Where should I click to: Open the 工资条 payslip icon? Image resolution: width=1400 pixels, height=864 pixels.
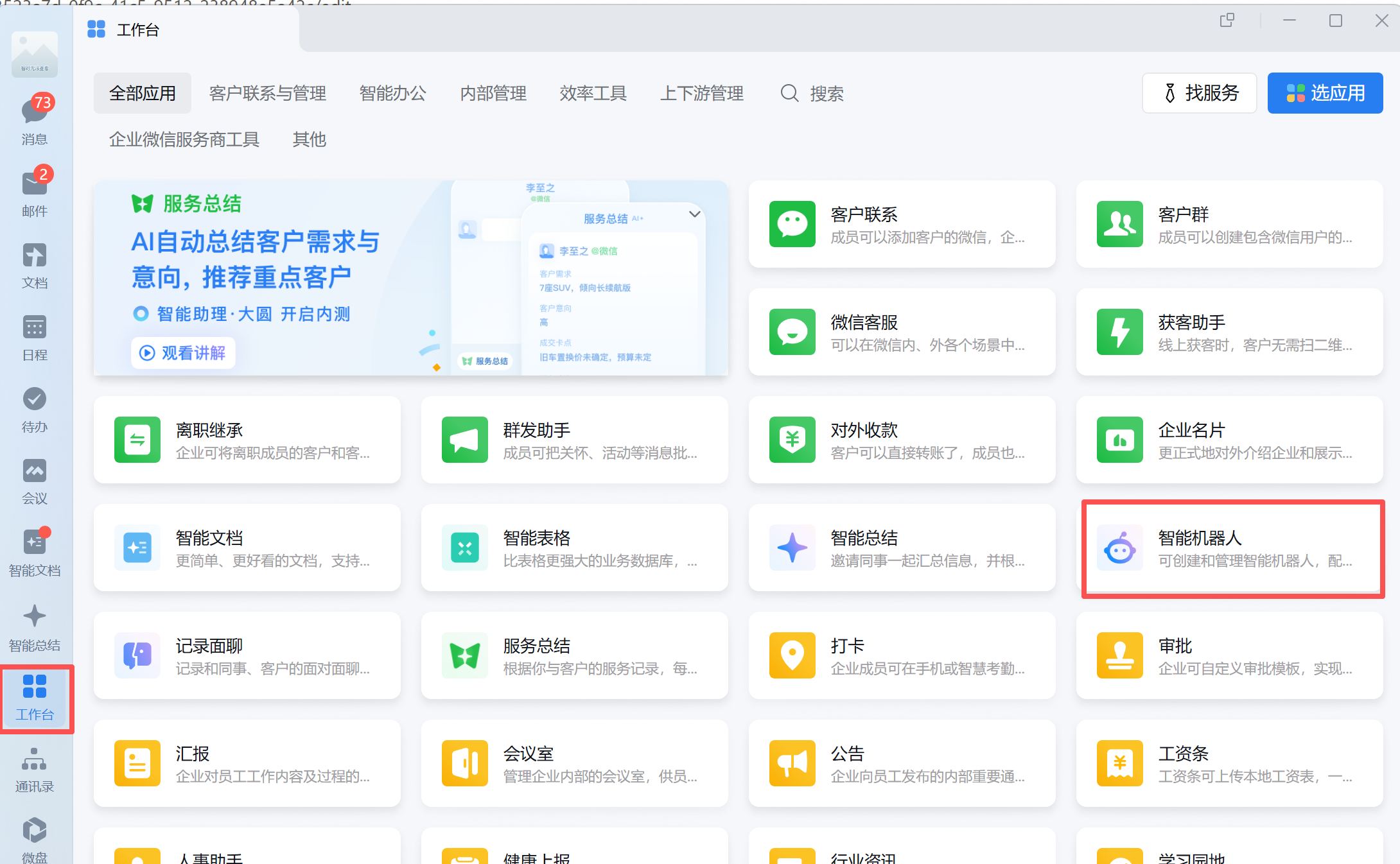click(x=1120, y=763)
